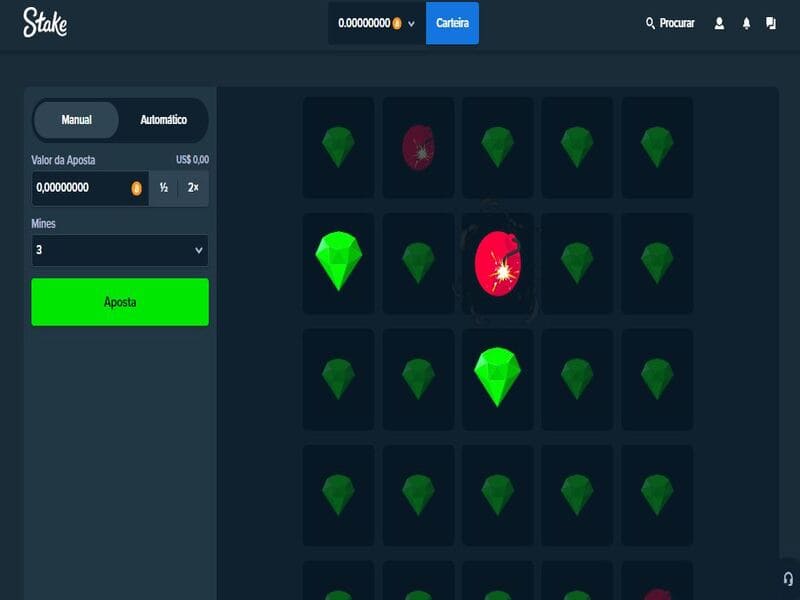Click the last gem tile of the second row

pyautogui.click(x=657, y=263)
